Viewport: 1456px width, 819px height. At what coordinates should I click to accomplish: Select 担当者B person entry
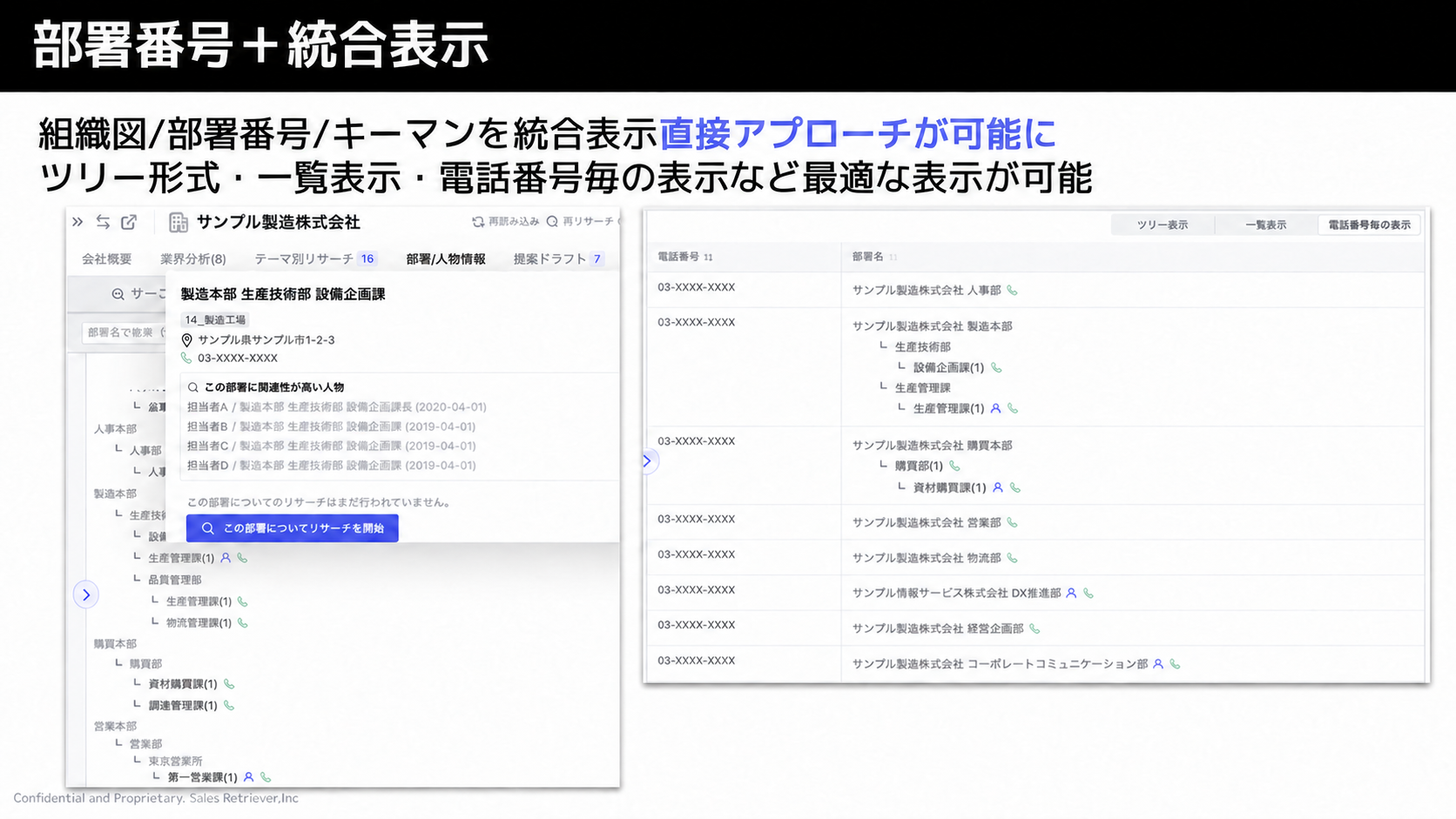coord(332,426)
